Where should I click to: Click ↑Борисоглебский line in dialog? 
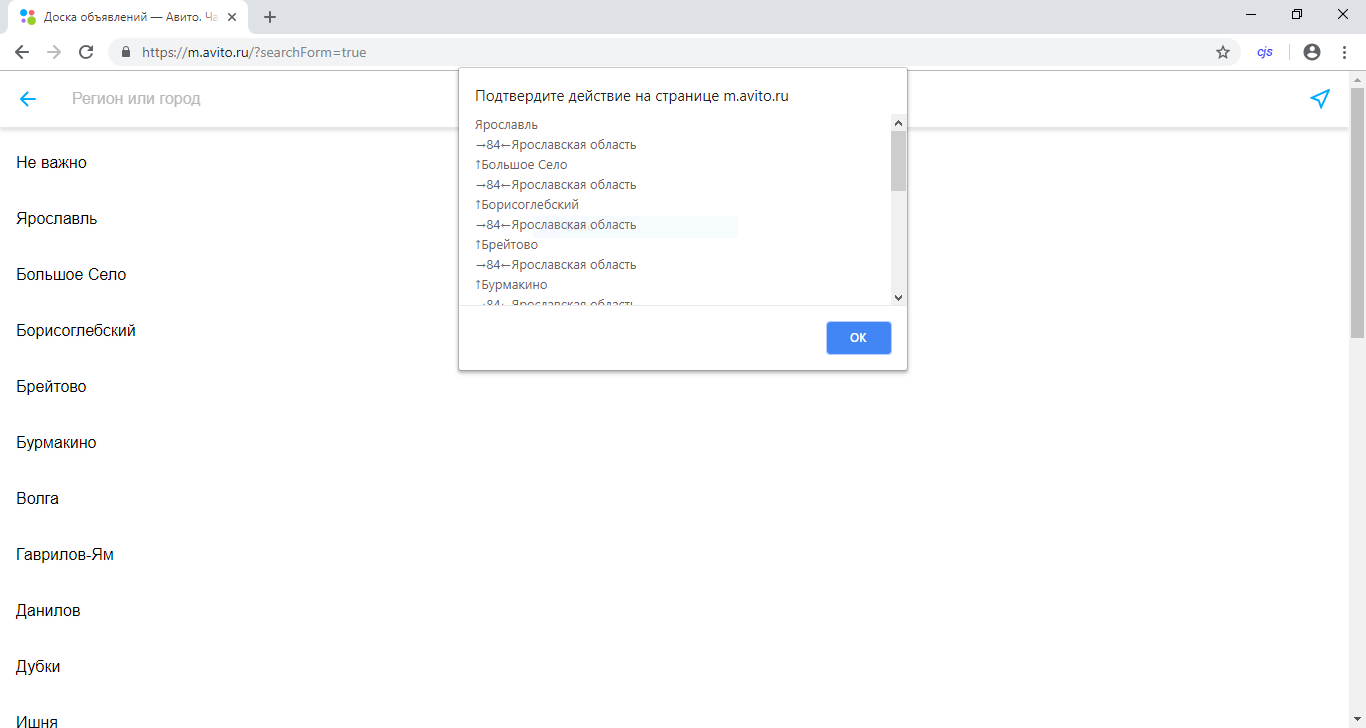point(527,205)
